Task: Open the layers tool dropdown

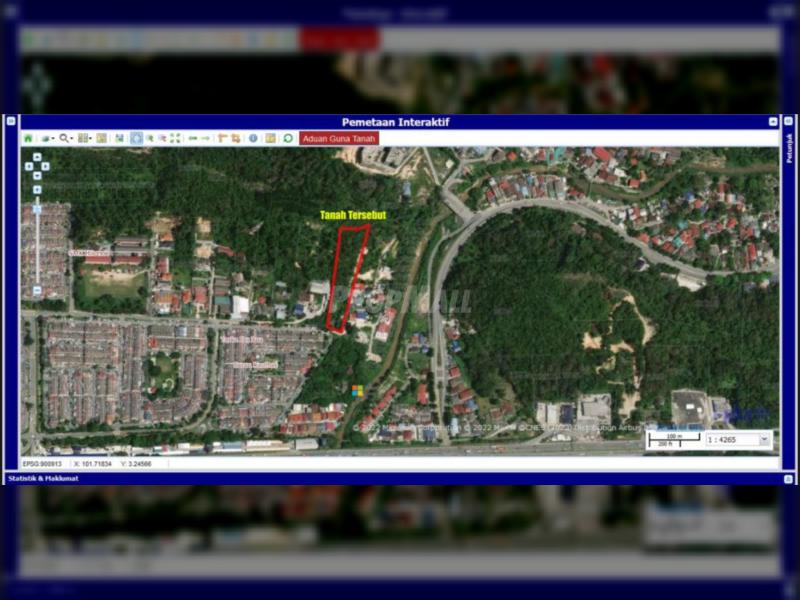Action: [x=47, y=139]
